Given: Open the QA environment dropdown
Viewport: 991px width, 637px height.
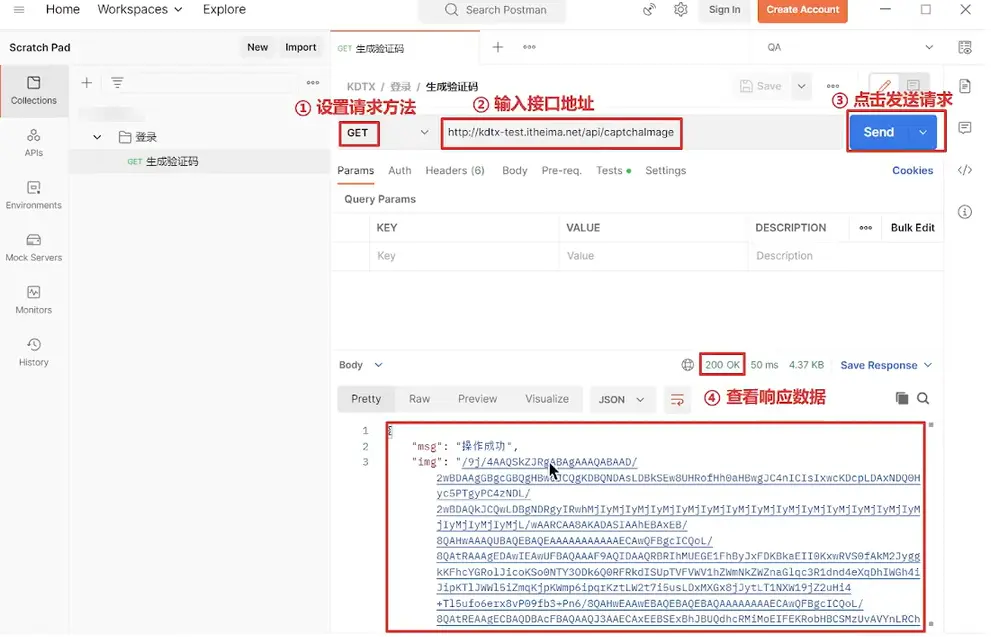Looking at the screenshot, I should pyautogui.click(x=849, y=47).
